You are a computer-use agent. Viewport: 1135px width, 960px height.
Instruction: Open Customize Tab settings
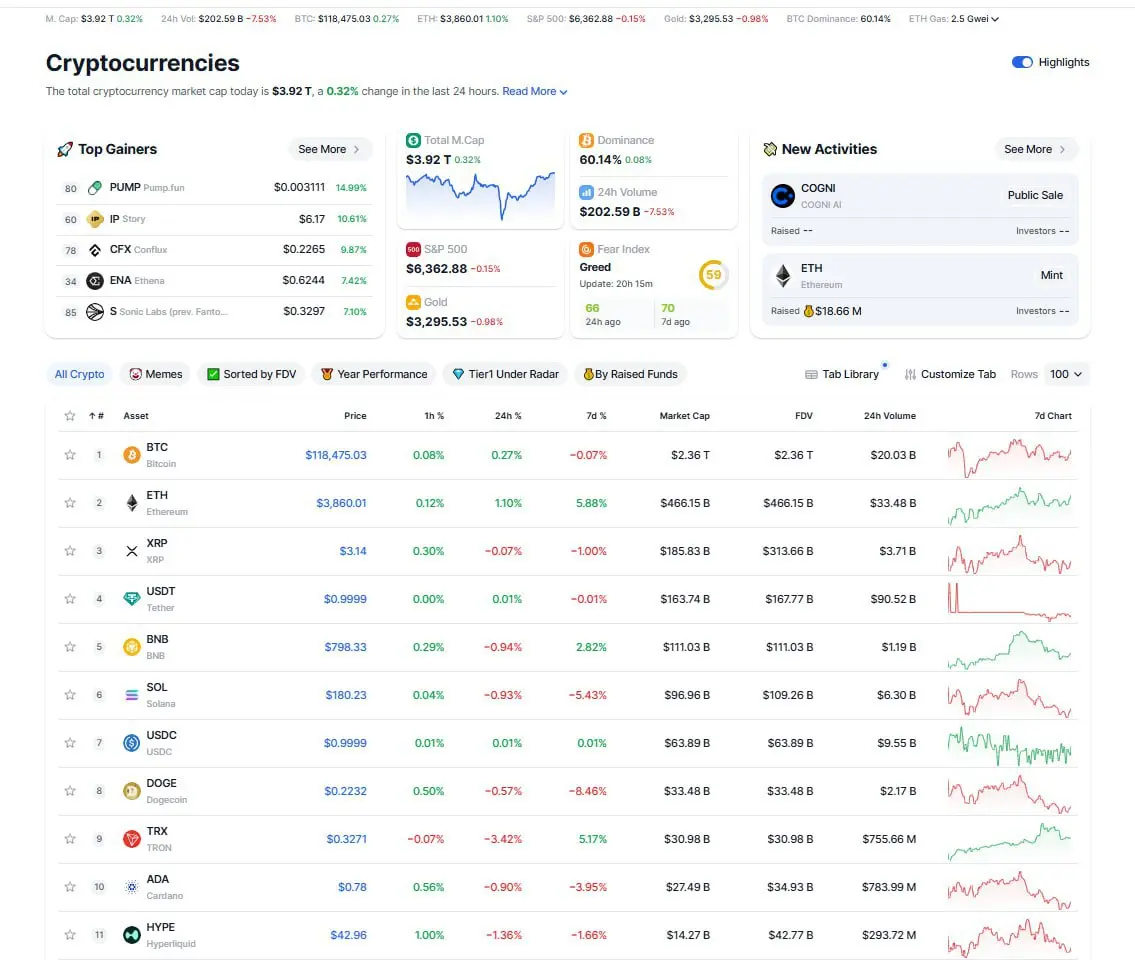950,374
